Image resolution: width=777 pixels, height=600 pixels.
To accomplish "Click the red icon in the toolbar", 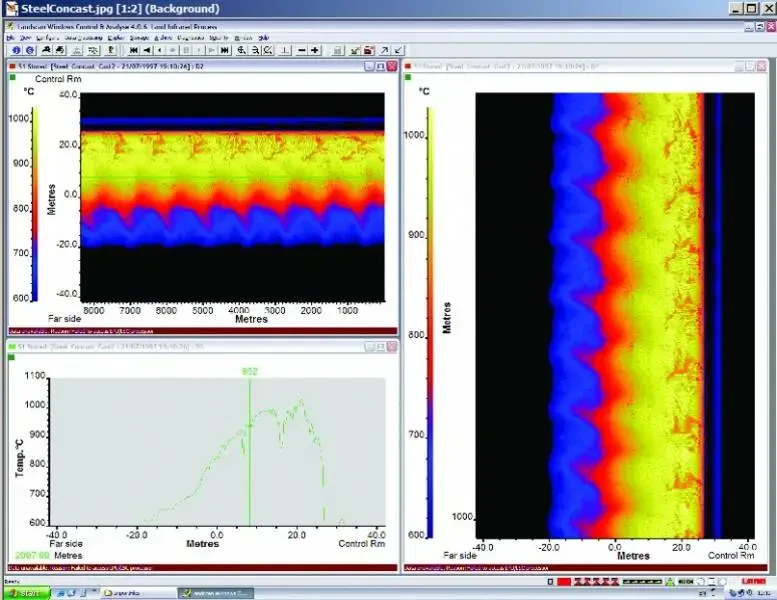I will coord(370,49).
